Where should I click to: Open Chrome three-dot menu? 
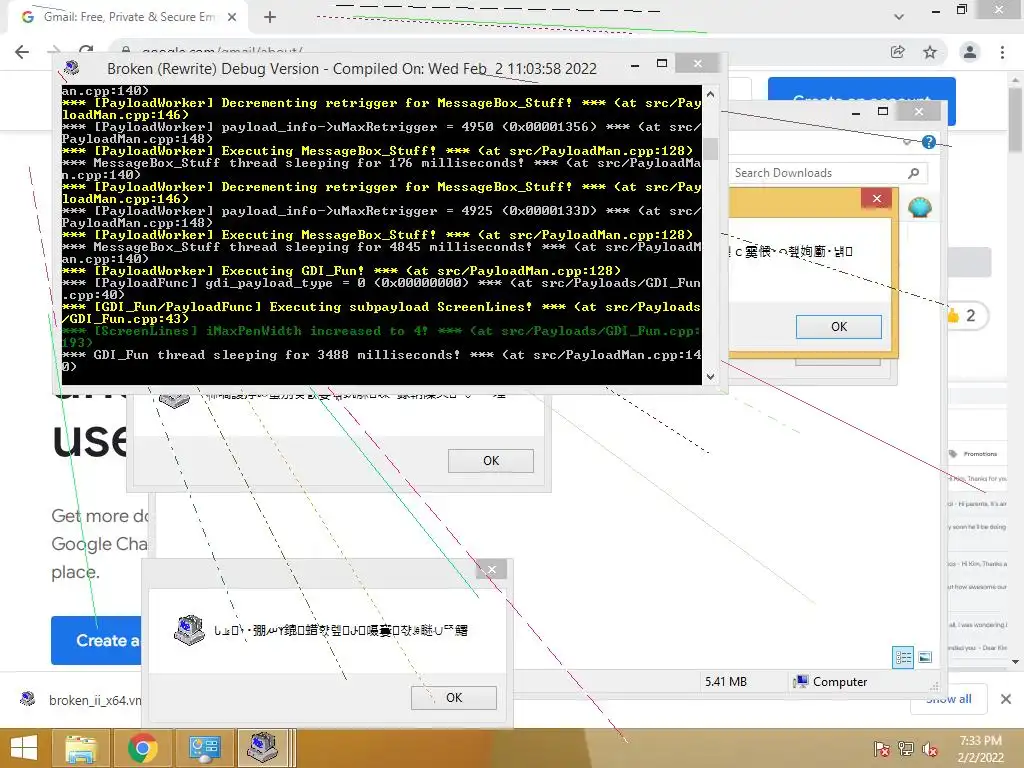pyautogui.click(x=1002, y=52)
